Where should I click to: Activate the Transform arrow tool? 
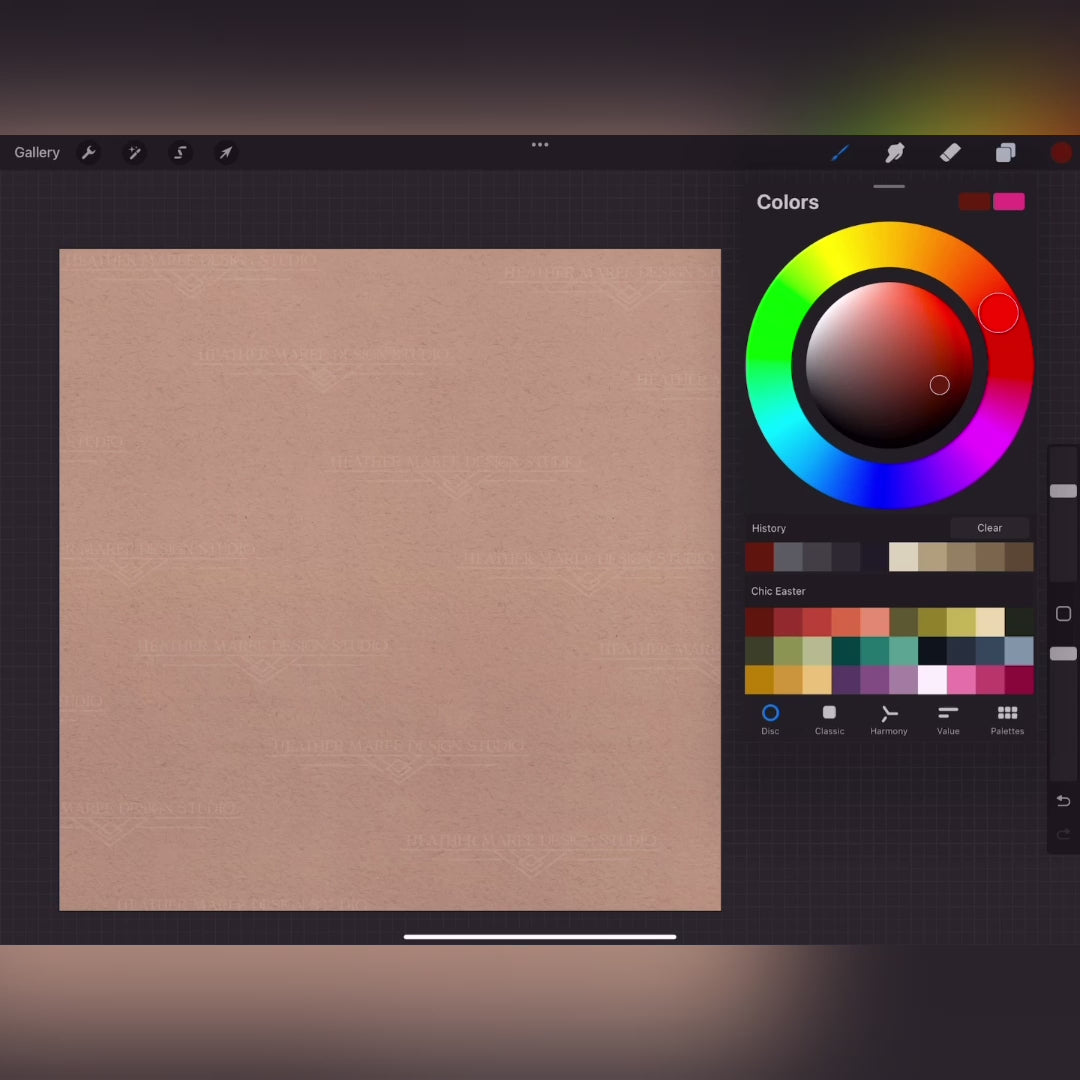click(x=226, y=153)
